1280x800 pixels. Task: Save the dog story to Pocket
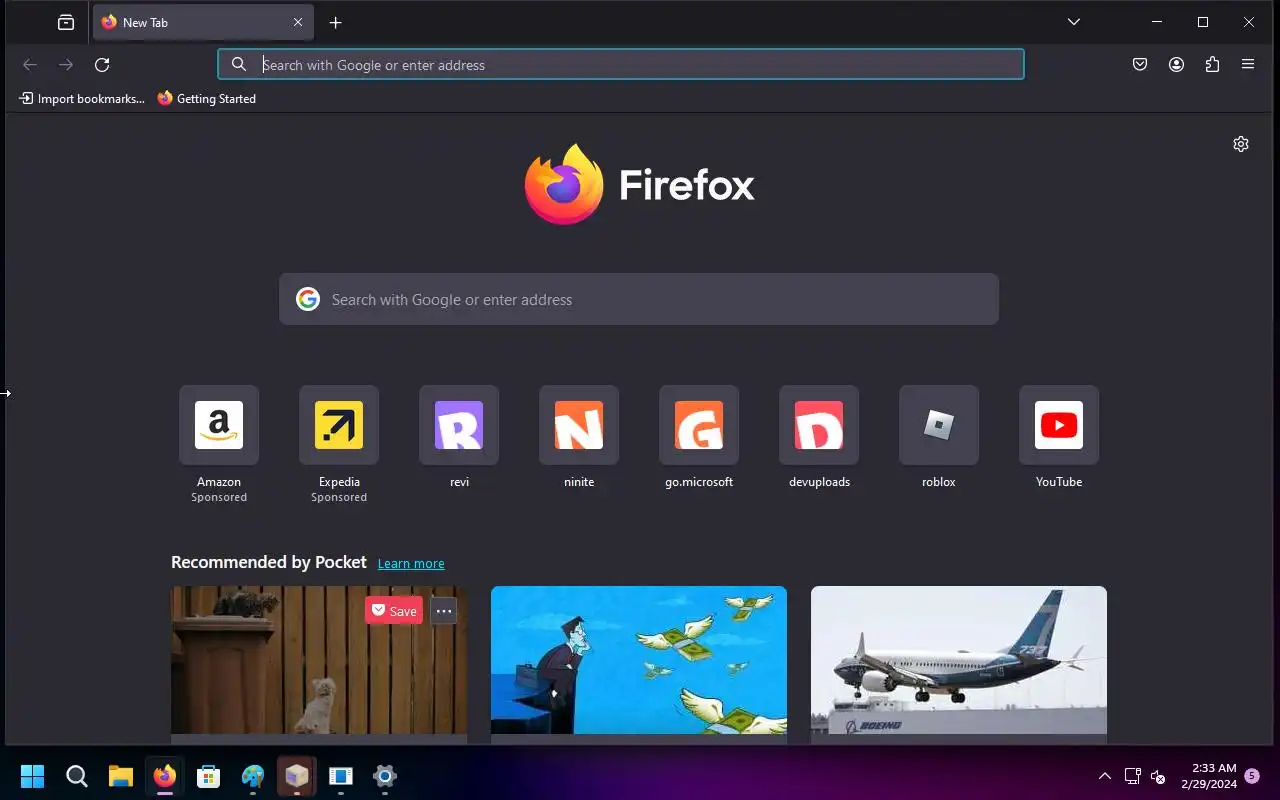tap(394, 611)
